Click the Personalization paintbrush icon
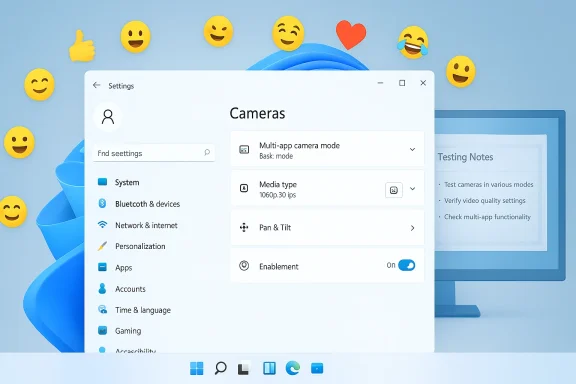The width and height of the screenshot is (576, 384). [102, 246]
